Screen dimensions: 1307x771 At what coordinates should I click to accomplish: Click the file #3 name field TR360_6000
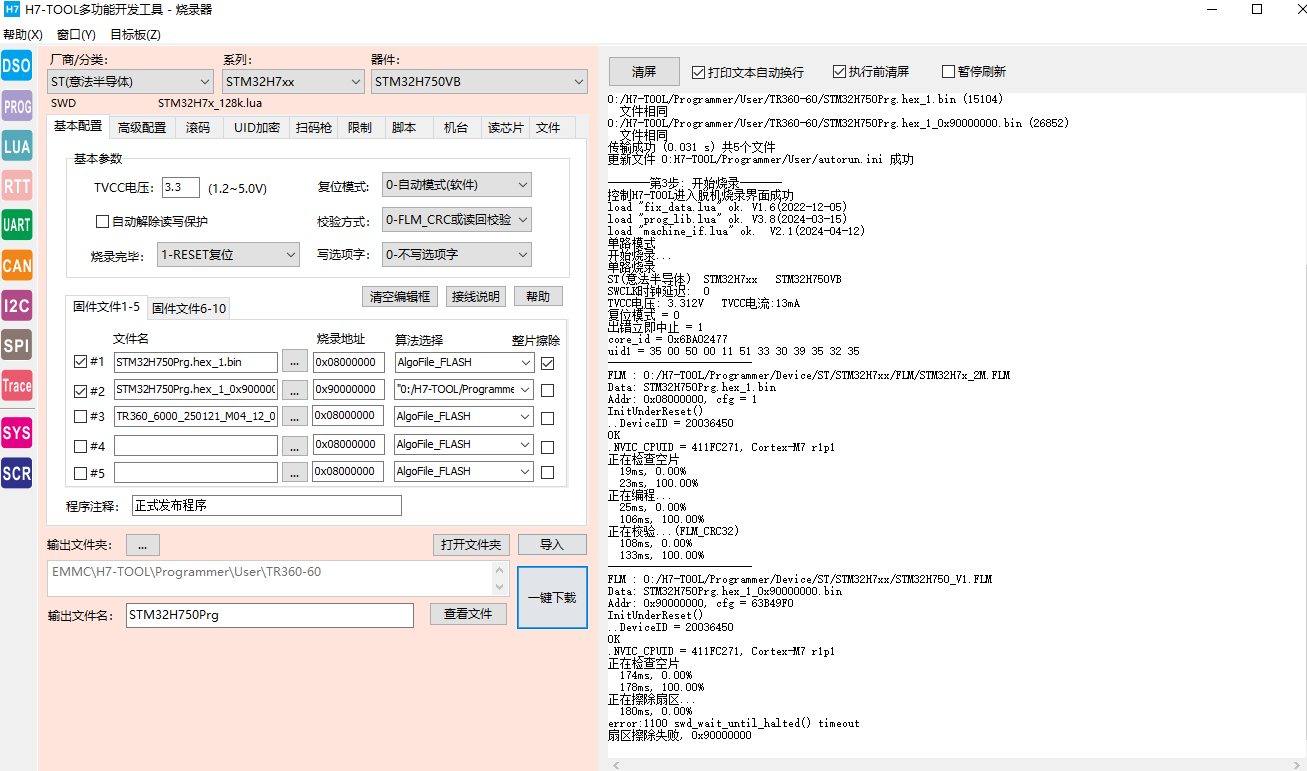(196, 416)
